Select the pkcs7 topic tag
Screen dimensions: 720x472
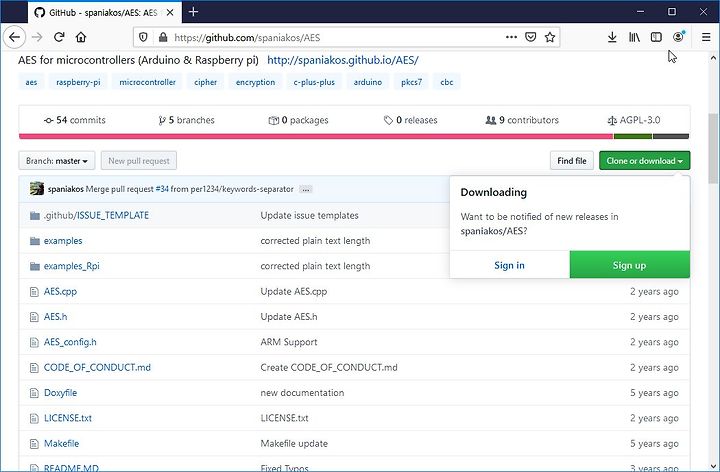point(411,82)
